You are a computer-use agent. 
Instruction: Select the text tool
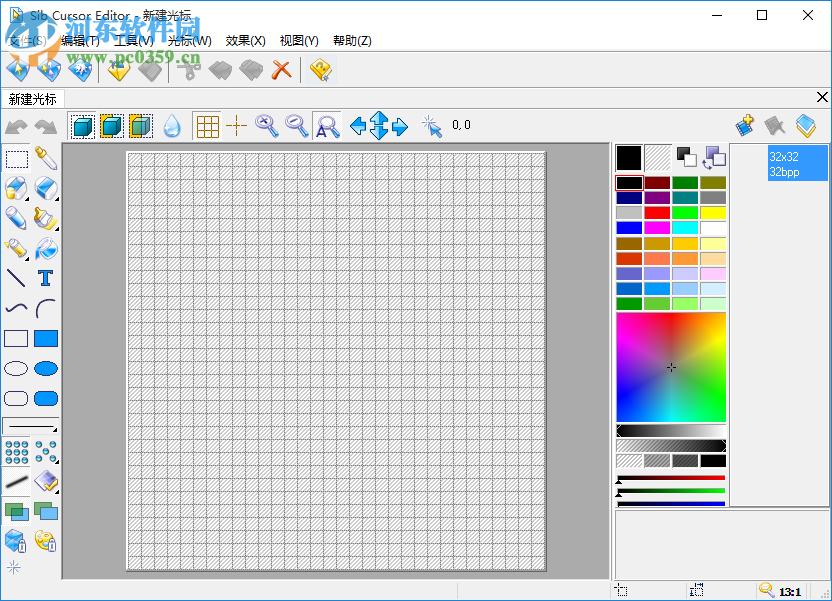click(44, 278)
